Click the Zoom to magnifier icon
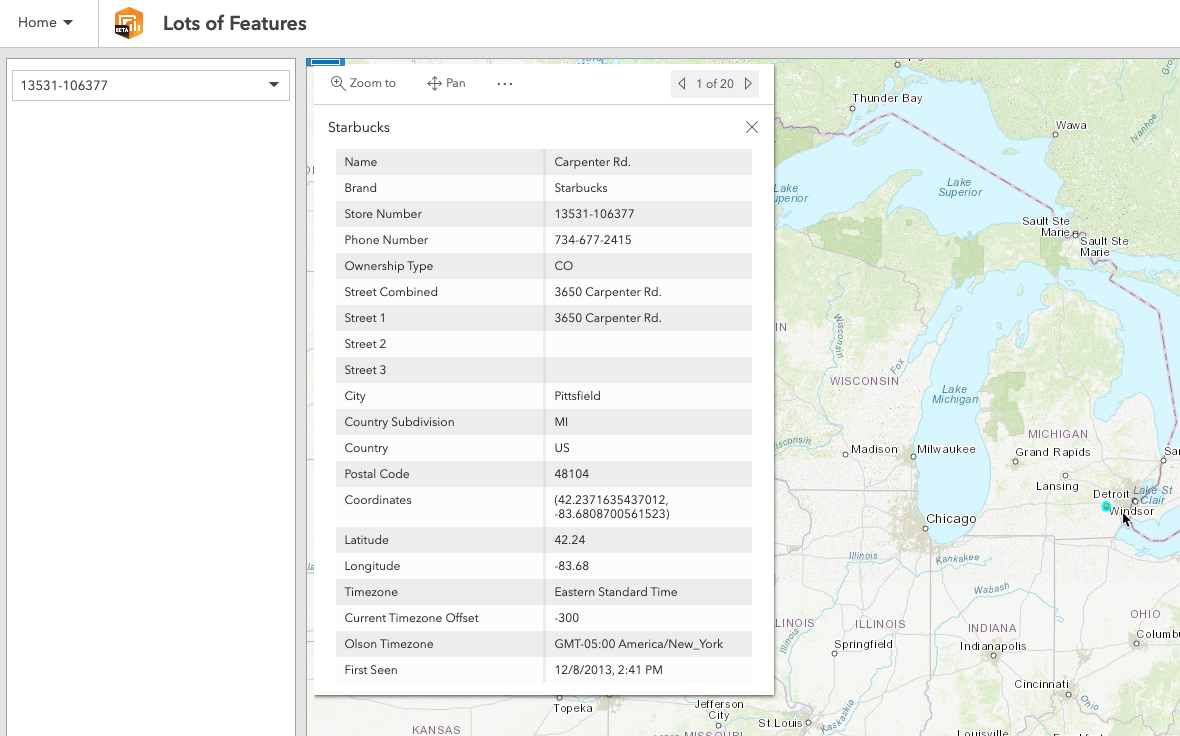1180x736 pixels. 338,83
